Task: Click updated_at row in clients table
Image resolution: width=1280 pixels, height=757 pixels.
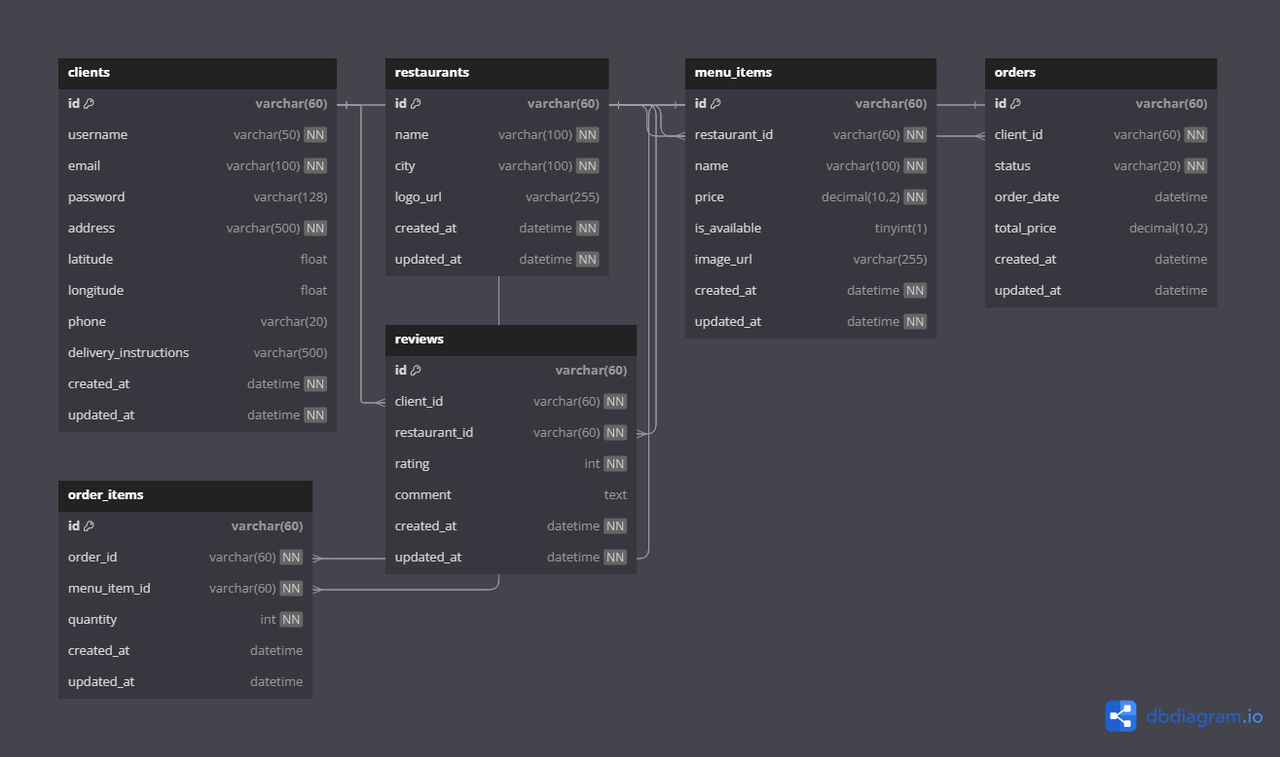Action: pos(197,415)
